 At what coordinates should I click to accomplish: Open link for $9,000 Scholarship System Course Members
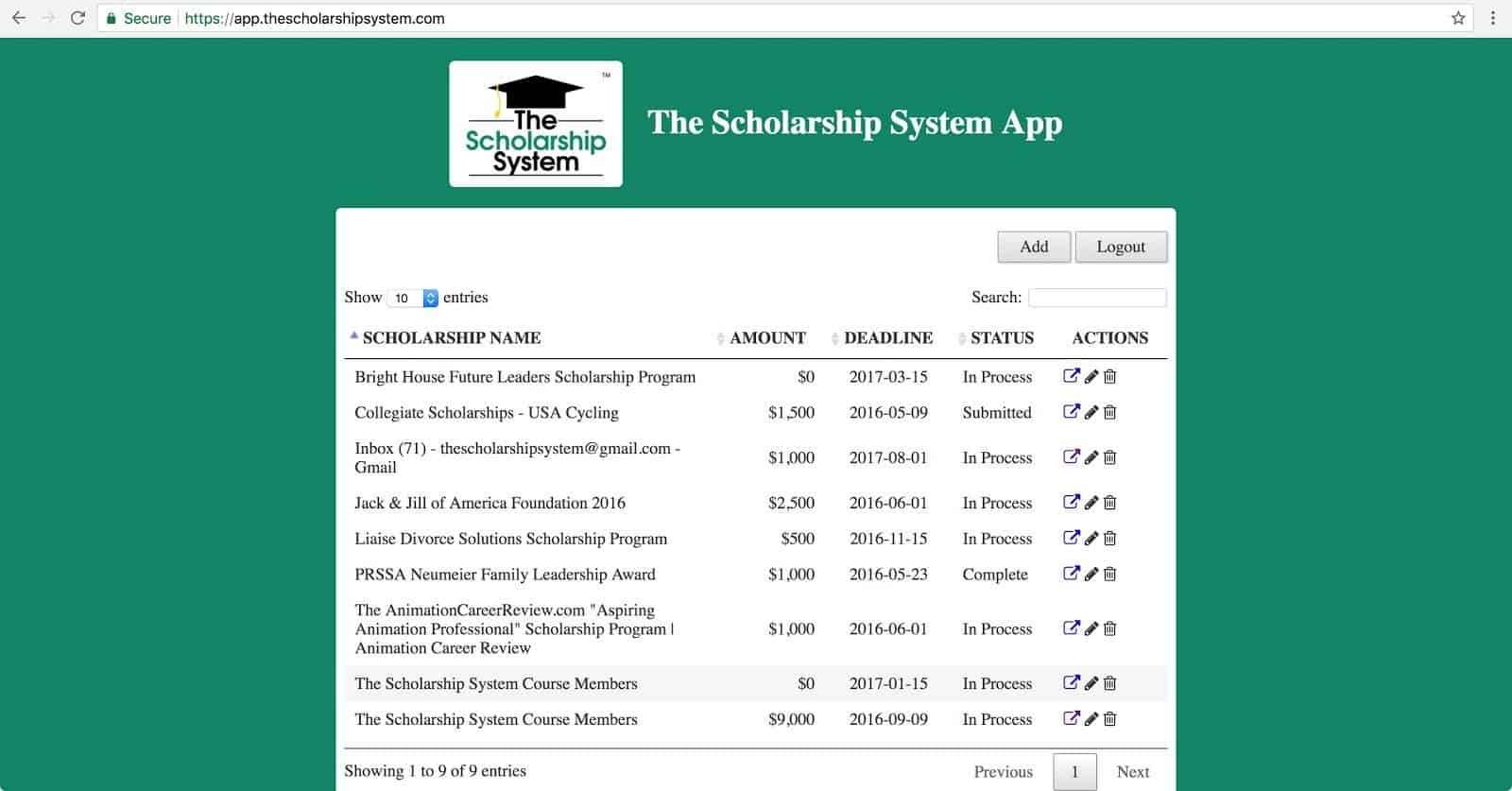click(1071, 718)
